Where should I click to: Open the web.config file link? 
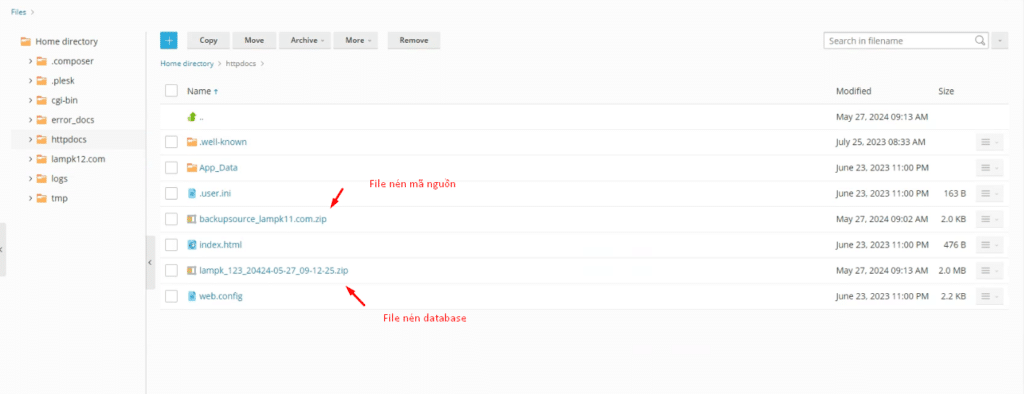pyautogui.click(x=221, y=296)
